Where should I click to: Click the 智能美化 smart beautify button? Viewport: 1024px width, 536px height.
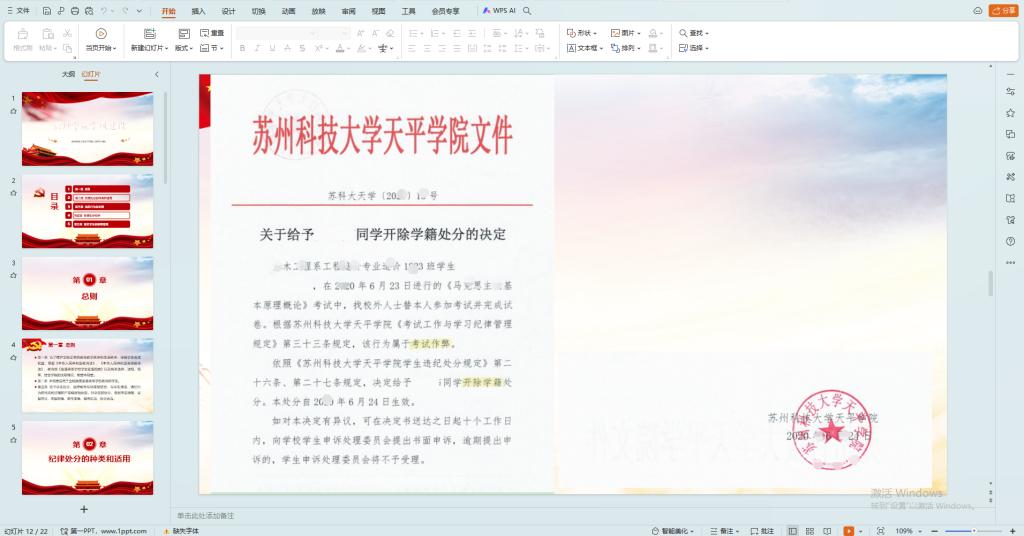pos(673,531)
